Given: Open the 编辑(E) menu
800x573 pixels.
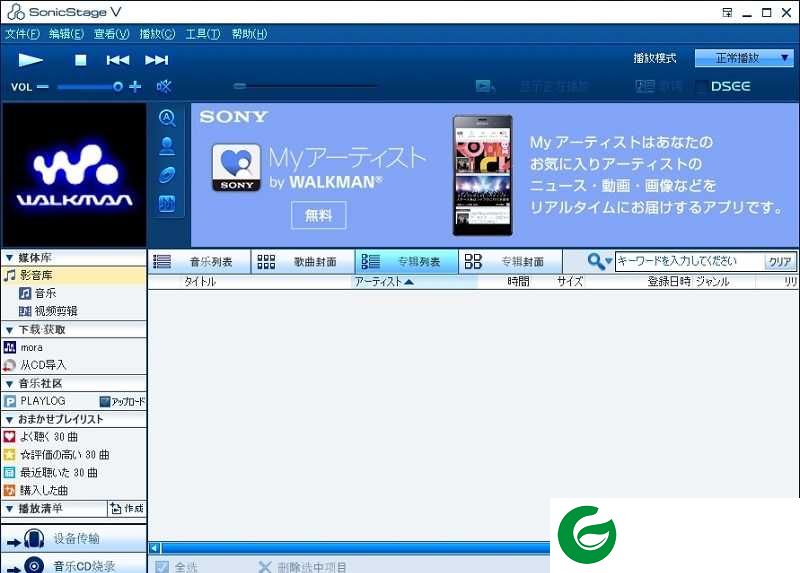Looking at the screenshot, I should point(66,34).
